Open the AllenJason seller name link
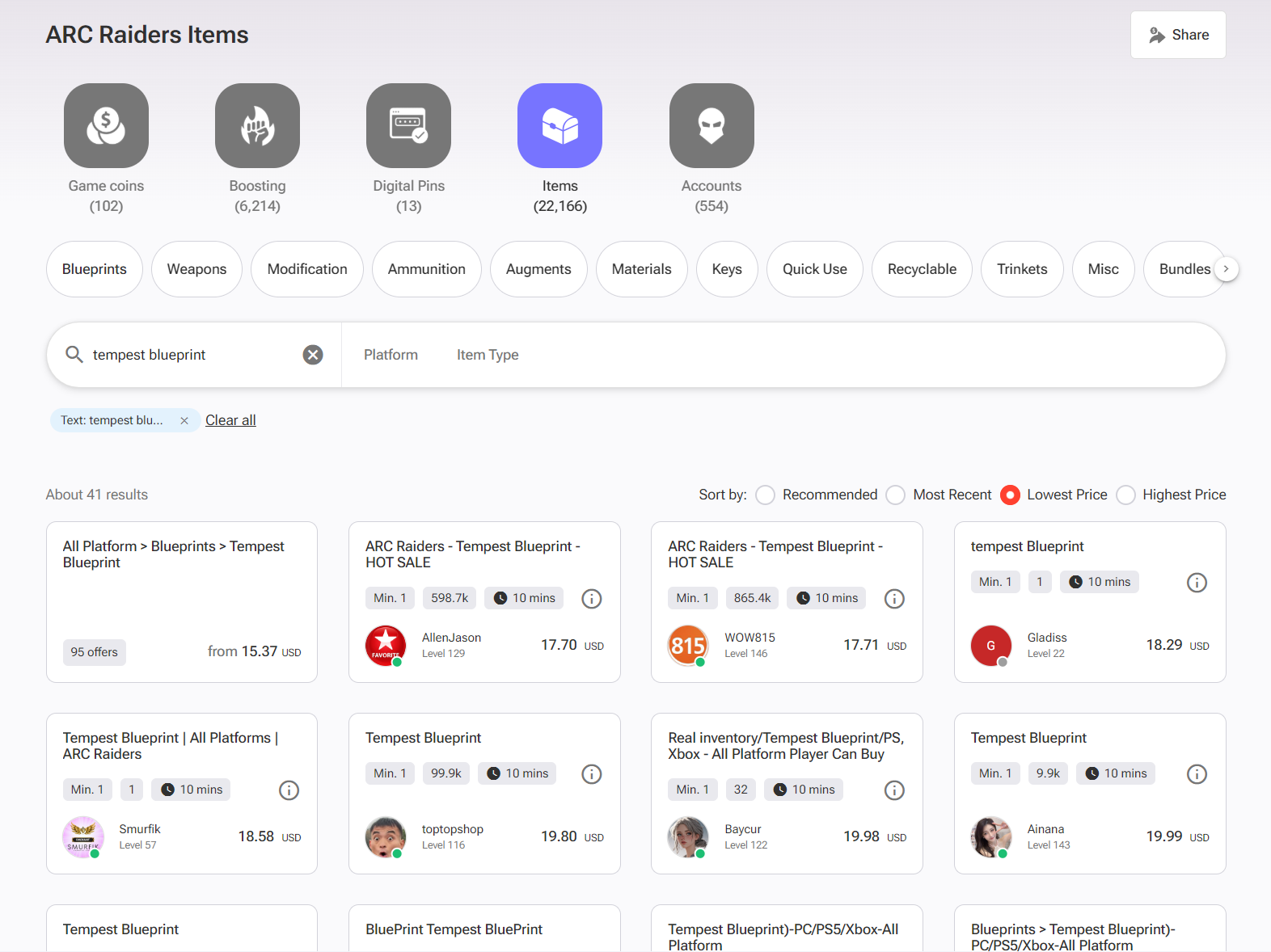The image size is (1271, 952). [x=451, y=638]
